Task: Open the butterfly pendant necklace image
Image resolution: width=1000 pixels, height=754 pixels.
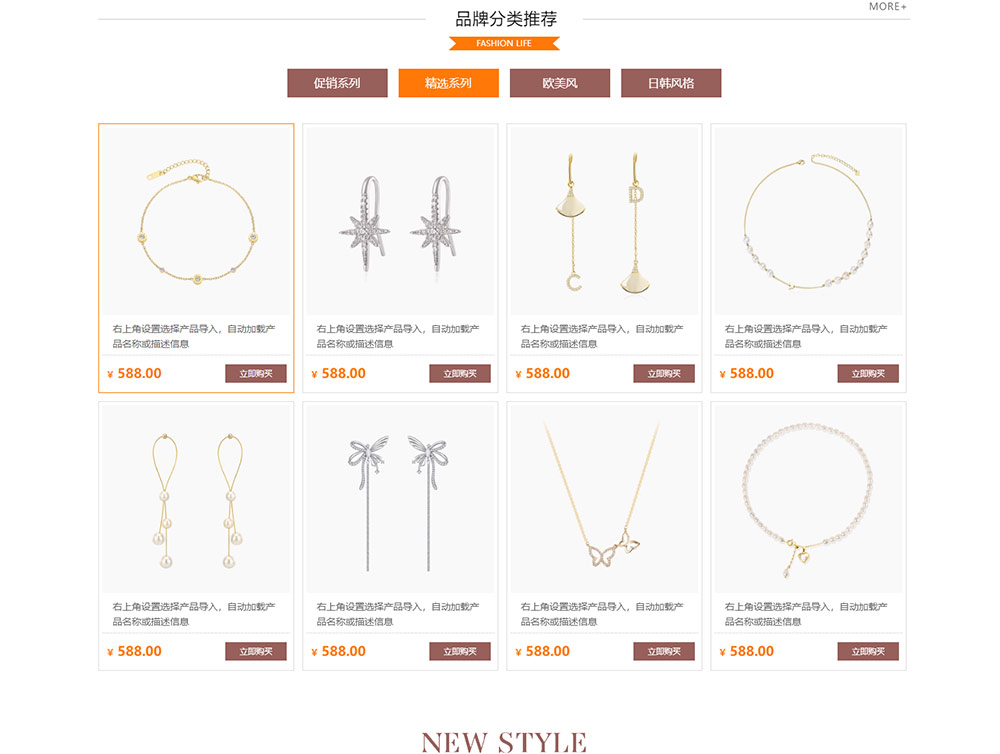Action: (x=604, y=499)
